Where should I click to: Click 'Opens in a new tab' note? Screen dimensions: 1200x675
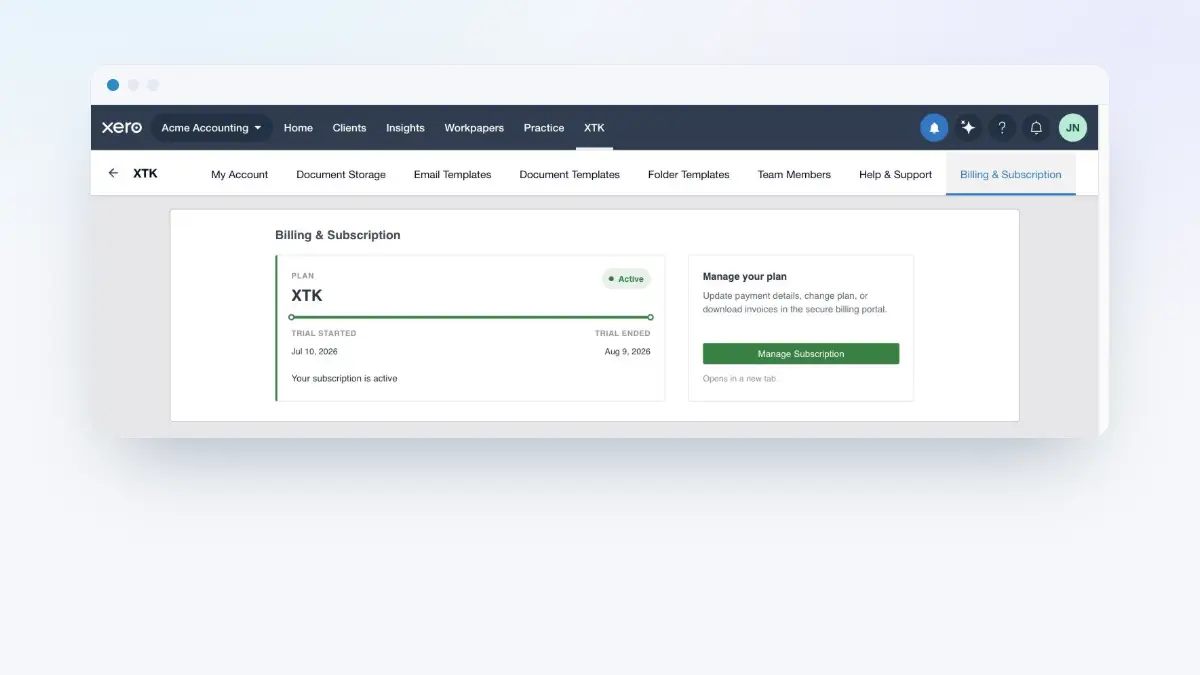pos(739,379)
